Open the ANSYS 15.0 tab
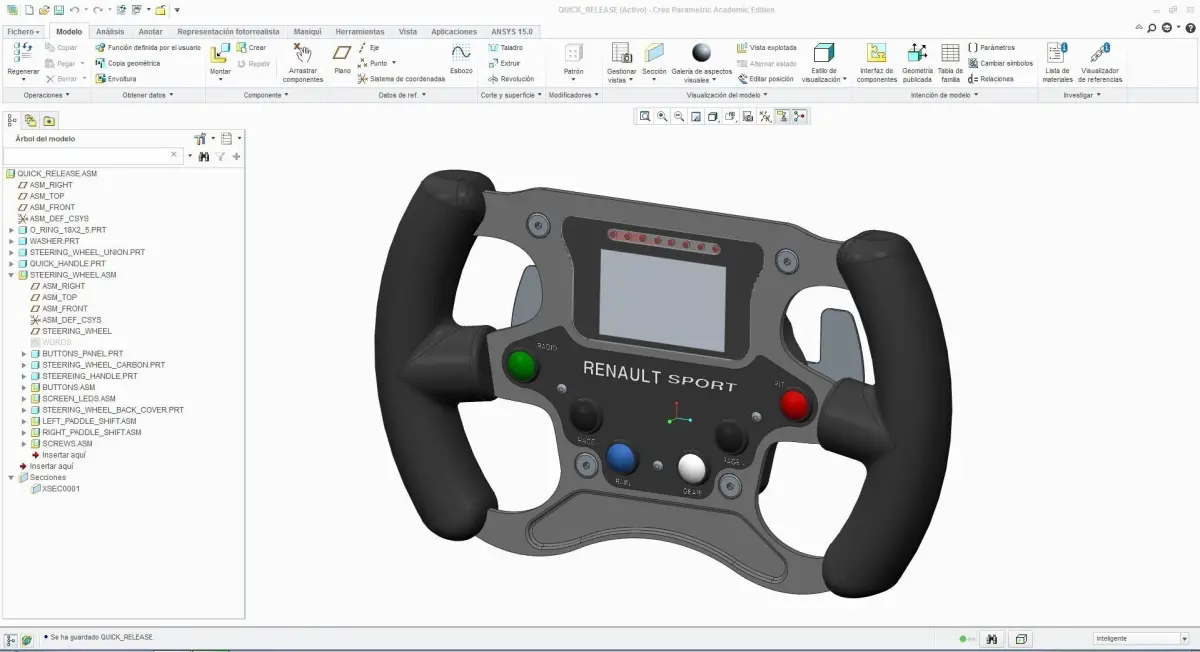Viewport: 1200px width, 652px height. (512, 31)
